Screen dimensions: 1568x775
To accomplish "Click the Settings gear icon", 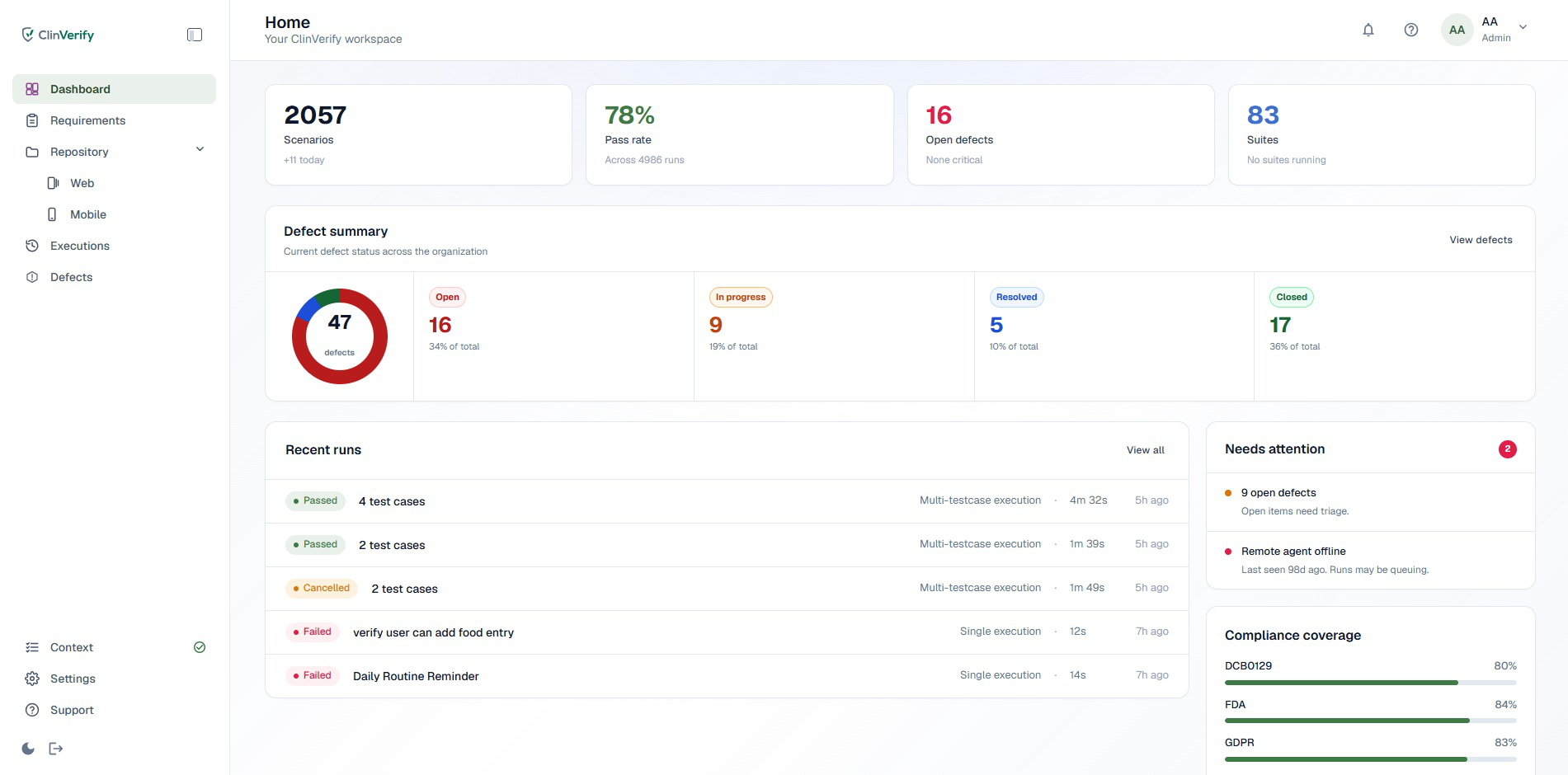I will [x=32, y=679].
